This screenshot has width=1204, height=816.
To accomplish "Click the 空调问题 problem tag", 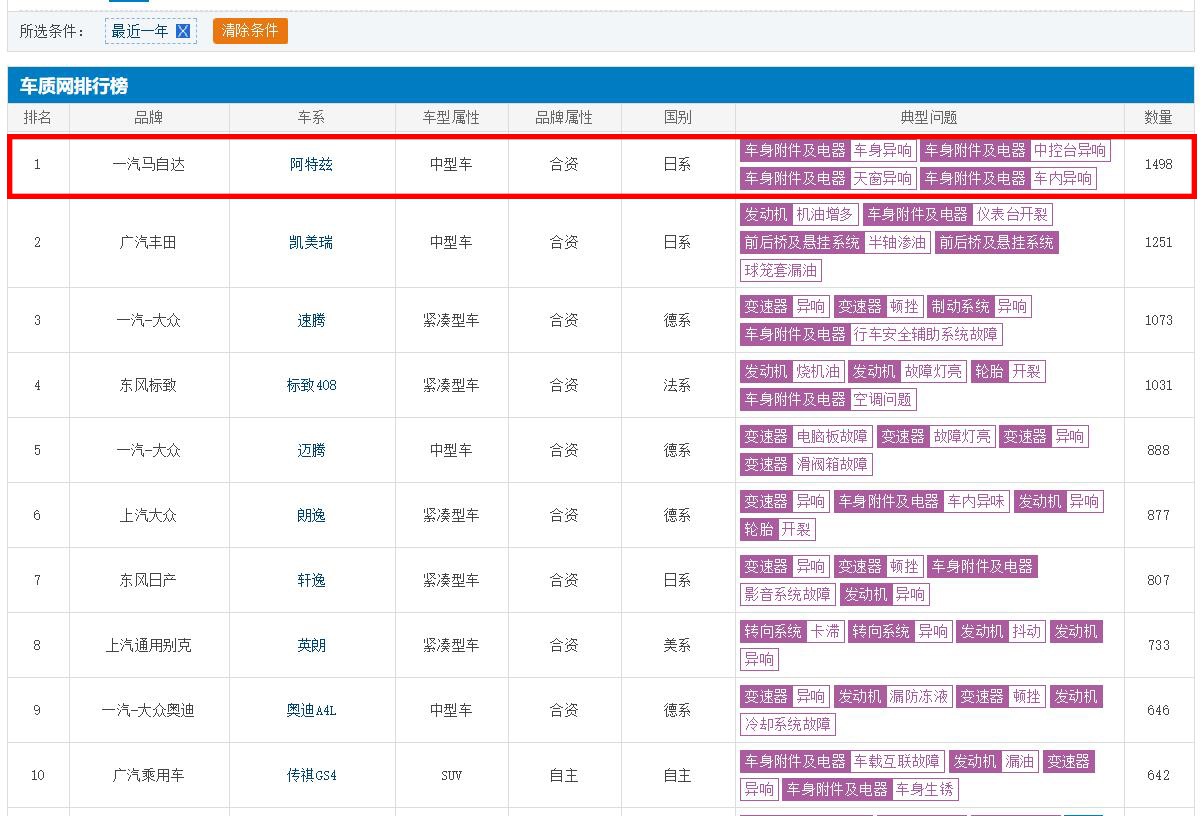I will 882,399.
